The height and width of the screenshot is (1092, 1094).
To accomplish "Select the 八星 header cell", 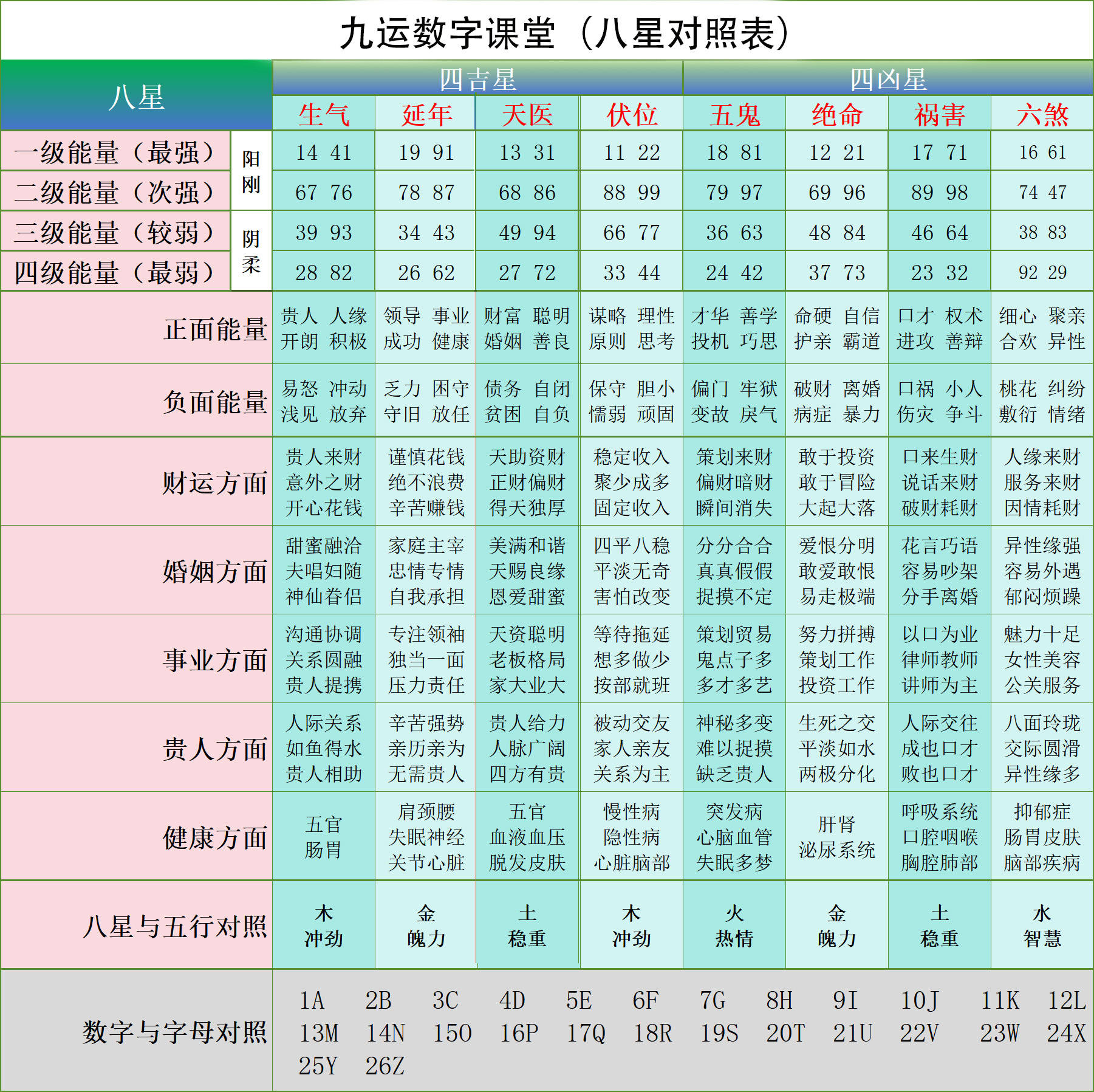I will (x=137, y=96).
